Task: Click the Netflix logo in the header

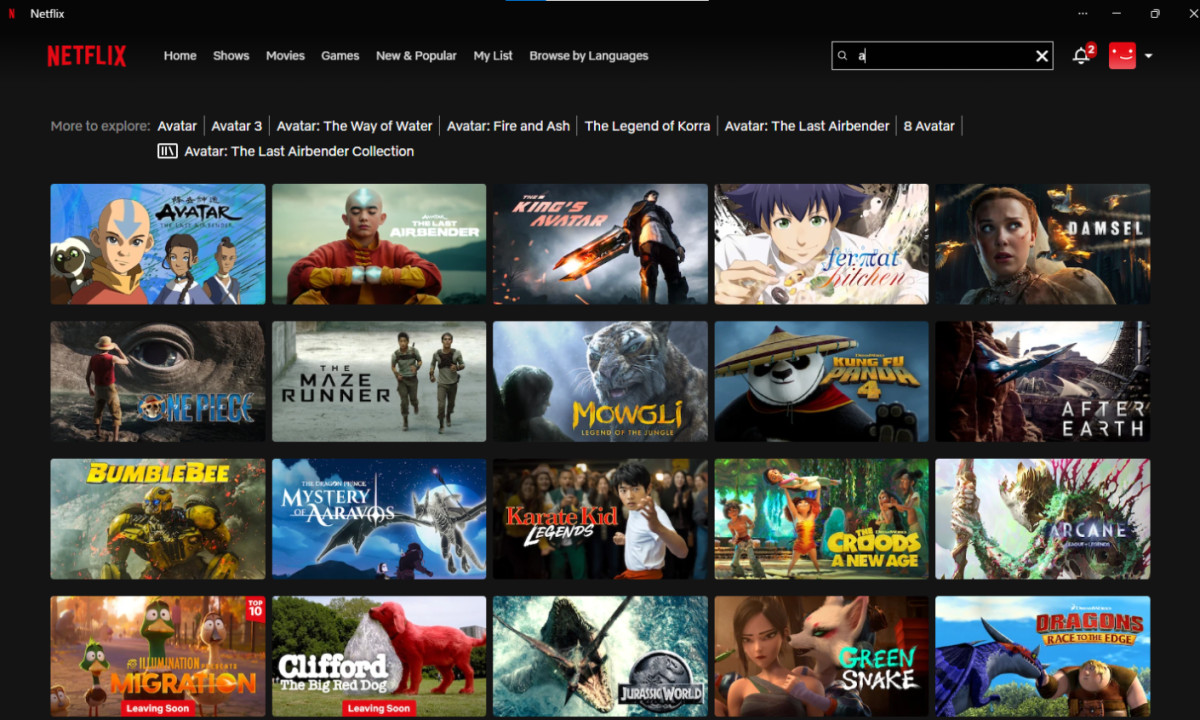Action: pos(87,56)
